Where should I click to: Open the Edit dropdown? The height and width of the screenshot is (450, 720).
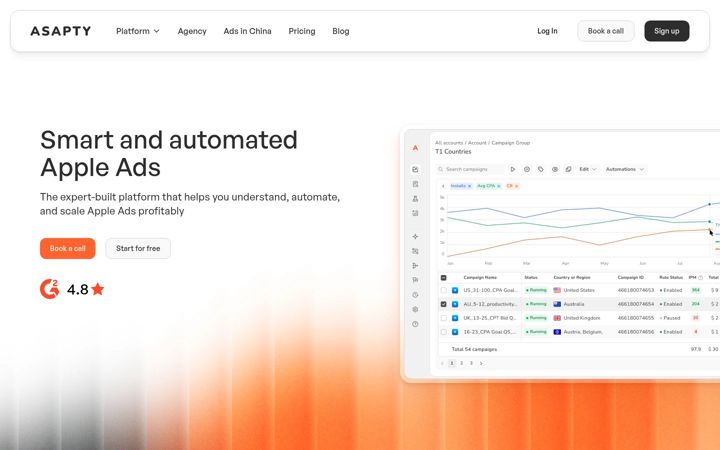[588, 169]
